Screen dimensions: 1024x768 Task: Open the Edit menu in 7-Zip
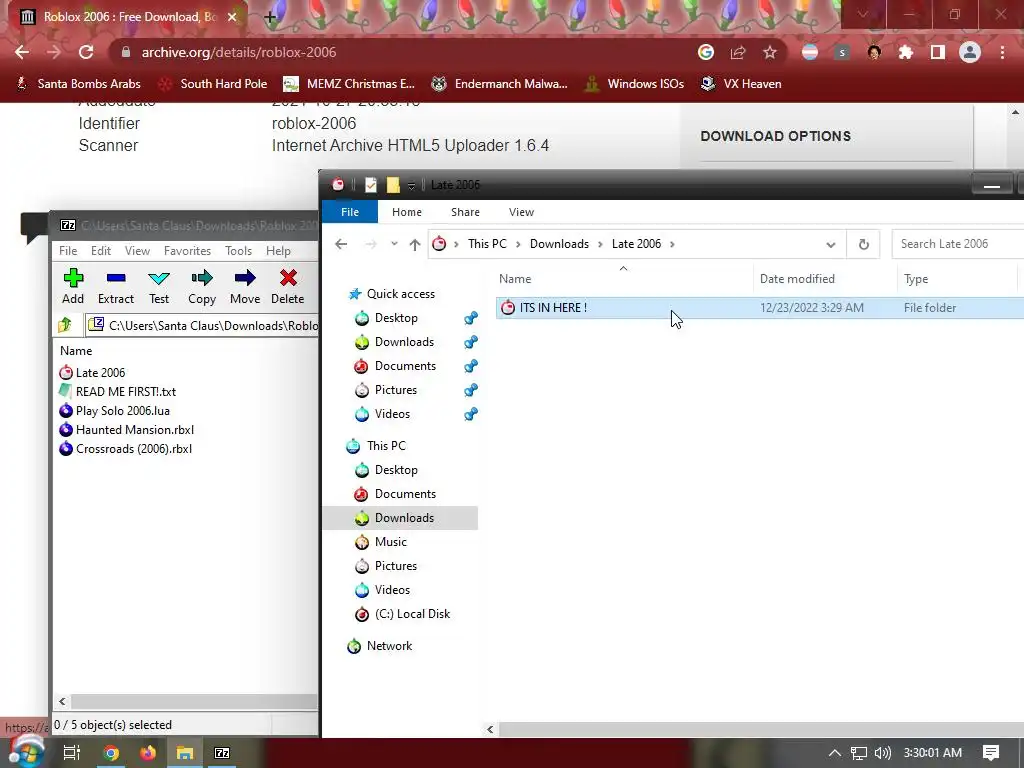tap(101, 251)
